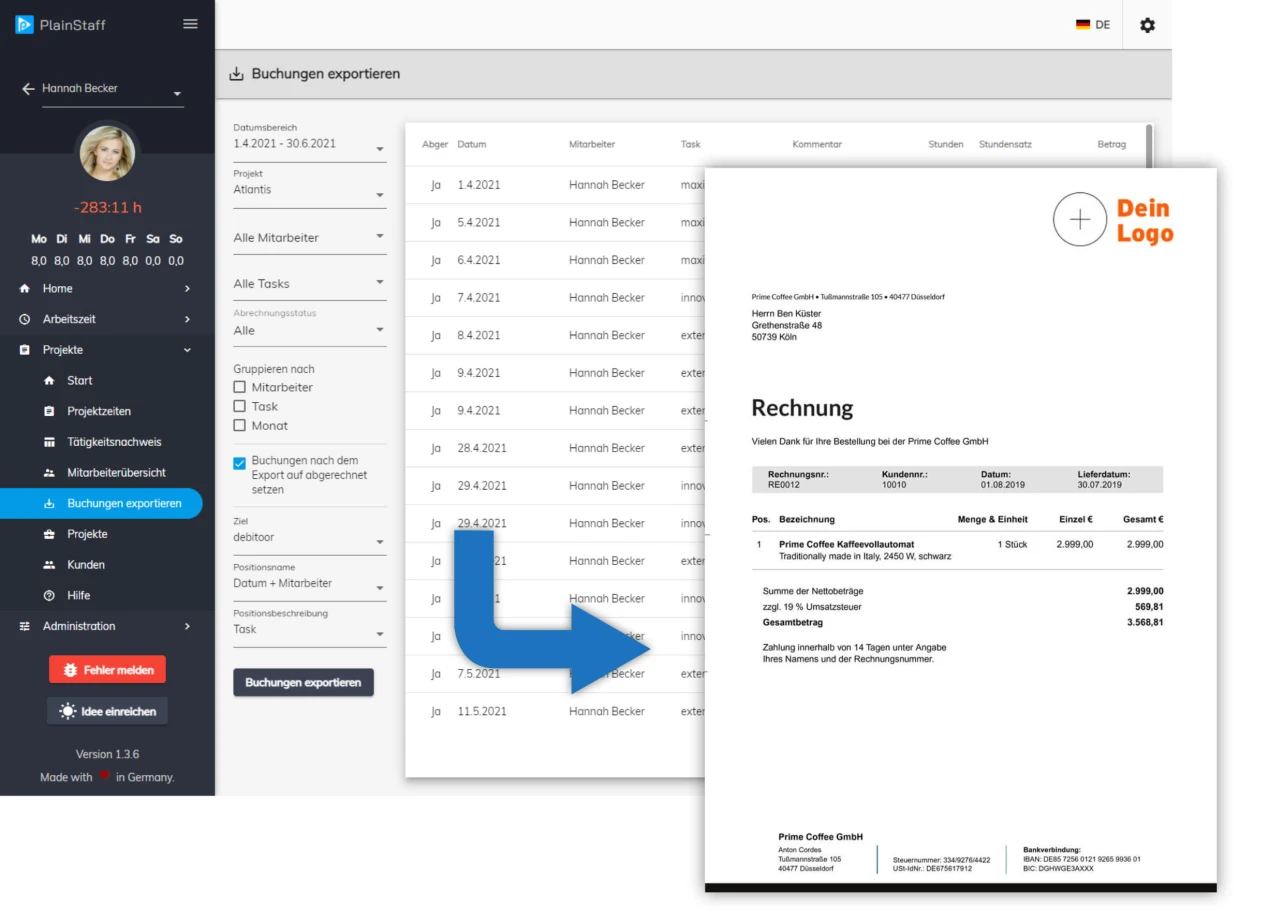Click the Datum column header
The height and width of the screenshot is (923, 1284).
point(471,145)
